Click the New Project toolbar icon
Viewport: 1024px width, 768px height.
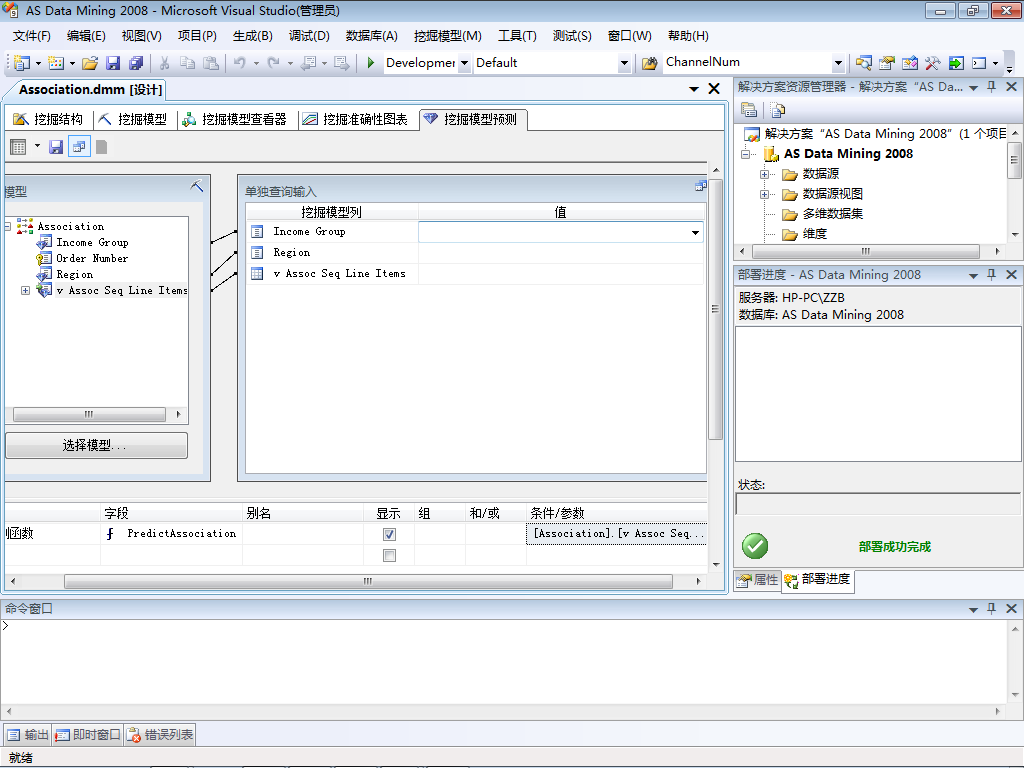[x=22, y=63]
